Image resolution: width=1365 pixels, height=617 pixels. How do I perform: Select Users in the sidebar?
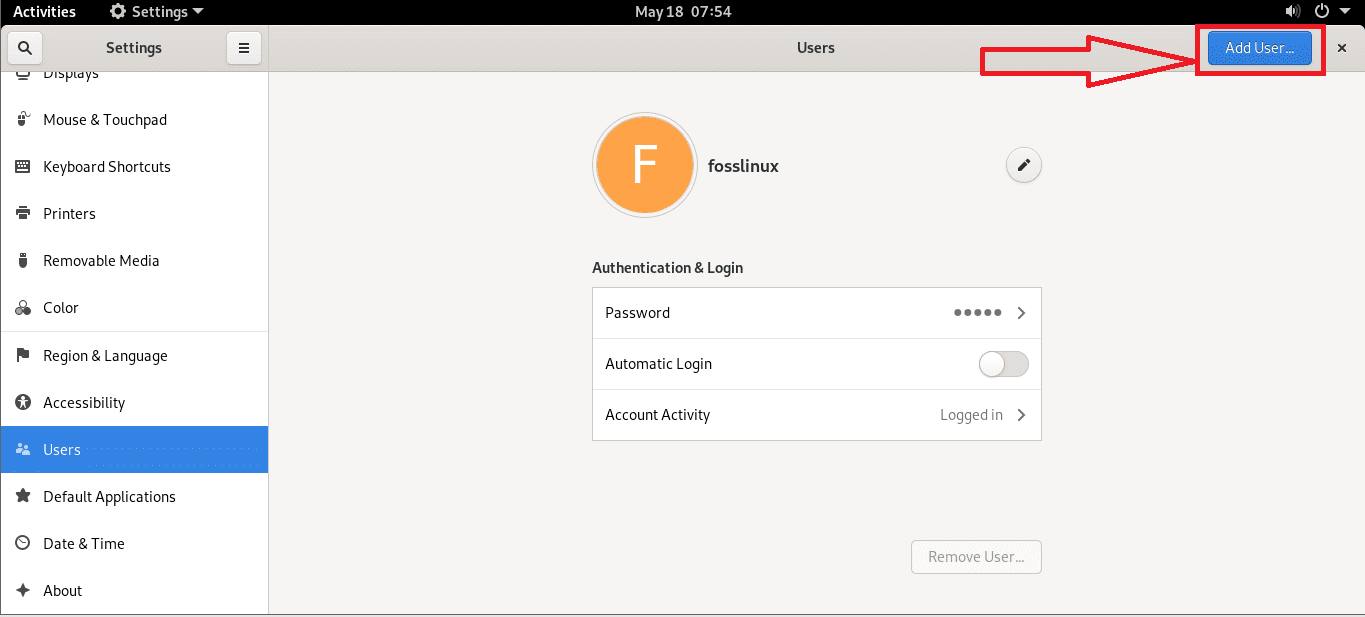(64, 449)
